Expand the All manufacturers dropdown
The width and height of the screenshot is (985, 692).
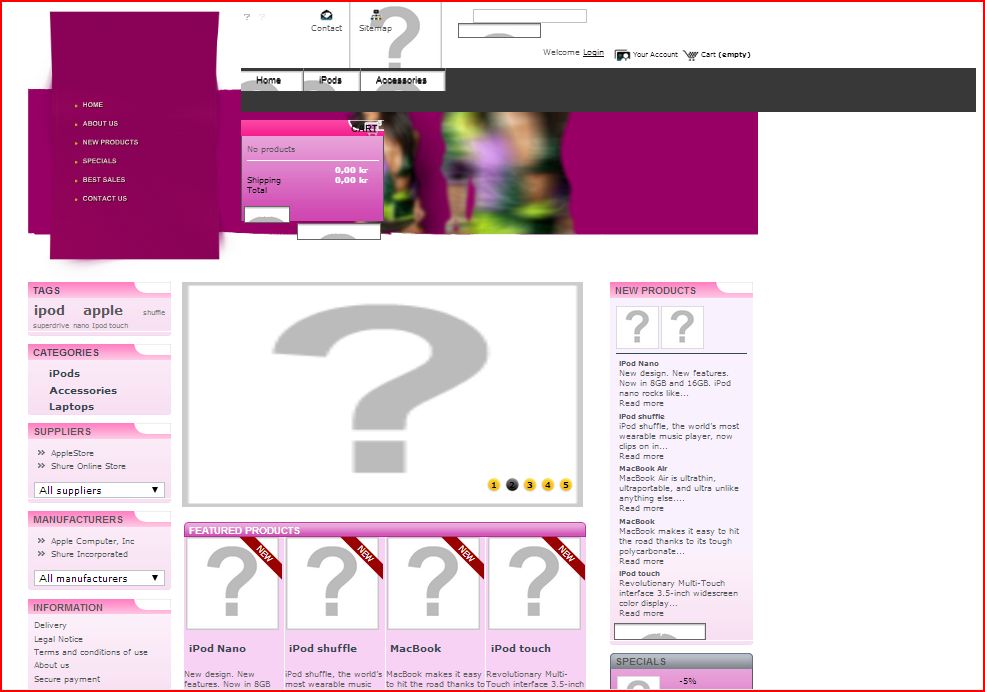coord(99,578)
